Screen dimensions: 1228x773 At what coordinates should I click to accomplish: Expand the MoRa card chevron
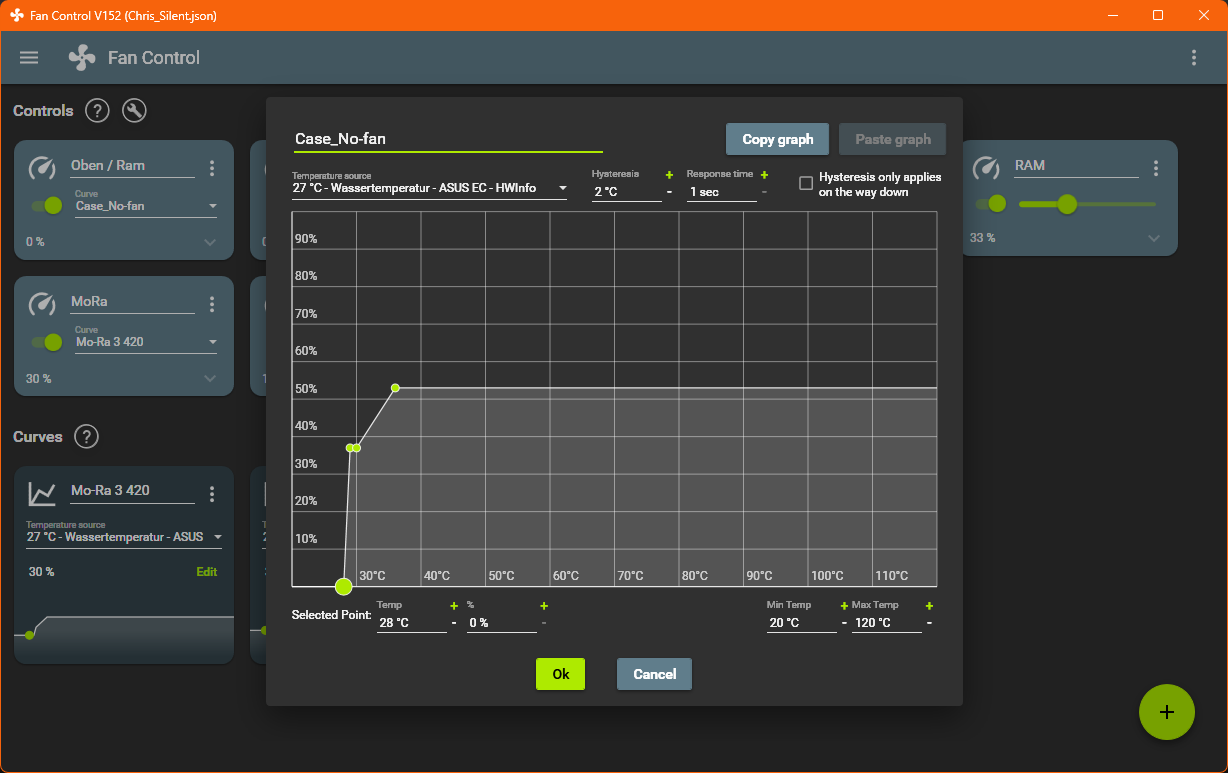210,378
